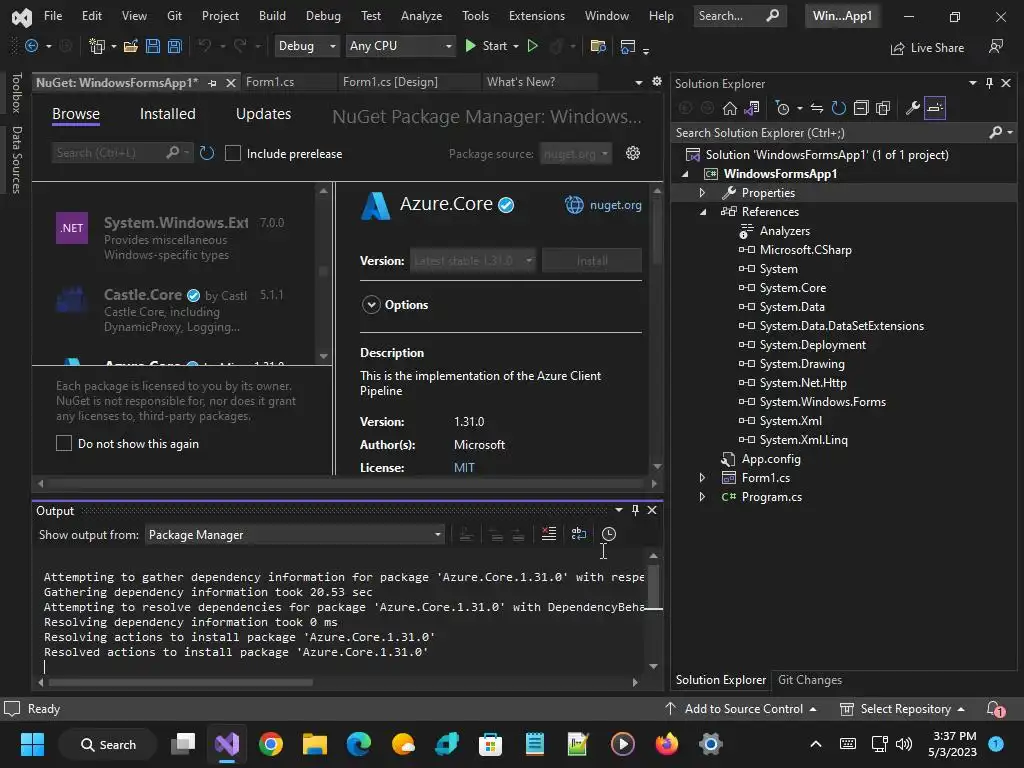Open Show output from Package Manager dropdown
The height and width of the screenshot is (768, 1024).
pos(295,535)
